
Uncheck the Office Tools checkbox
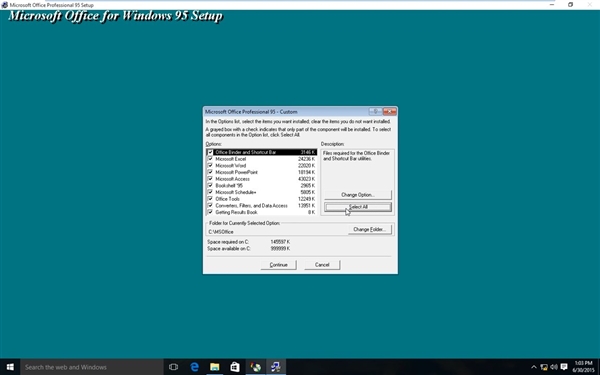210,199
